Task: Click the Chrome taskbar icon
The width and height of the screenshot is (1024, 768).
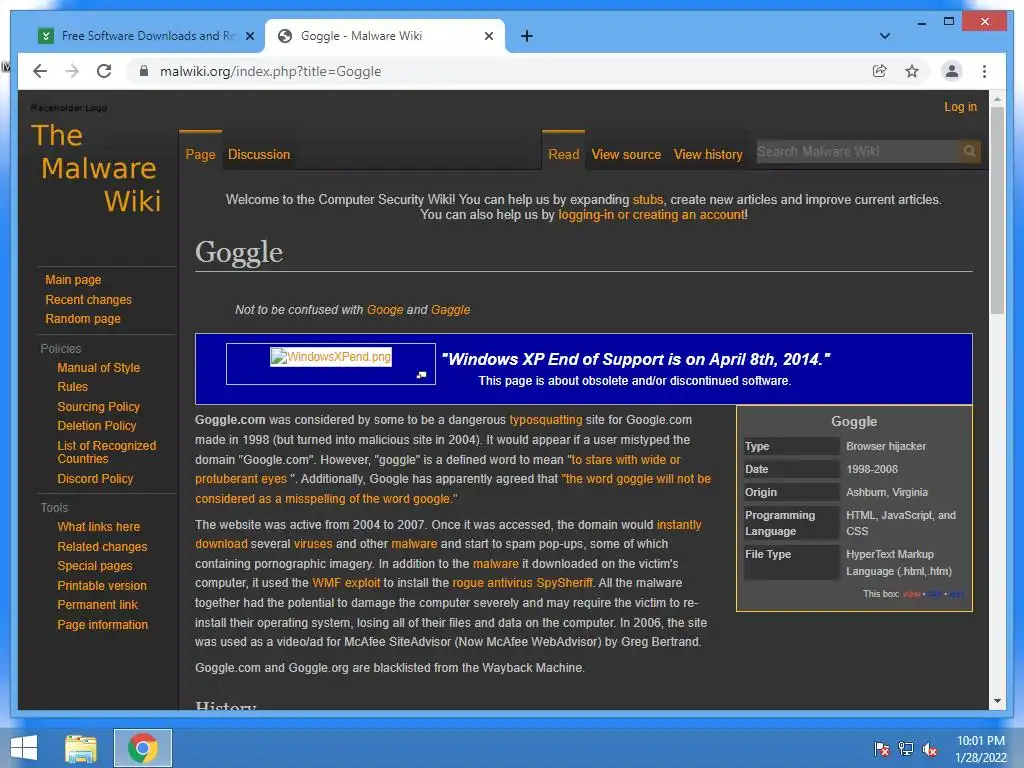Action: (x=142, y=748)
